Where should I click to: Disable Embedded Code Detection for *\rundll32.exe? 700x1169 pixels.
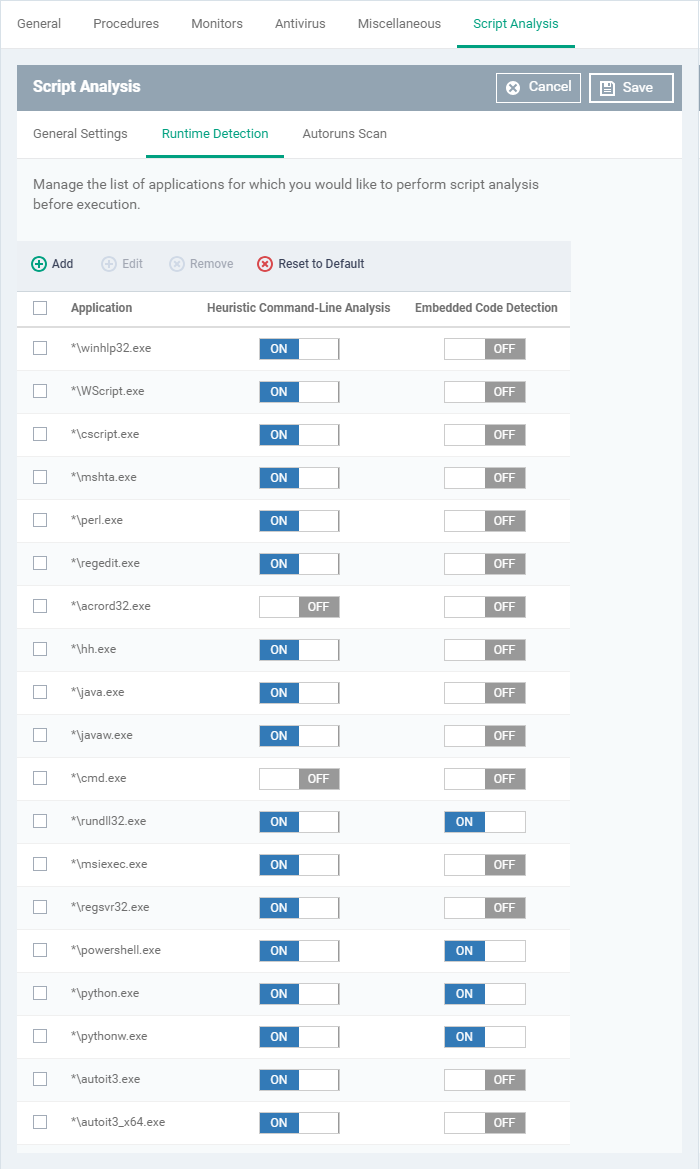click(485, 821)
